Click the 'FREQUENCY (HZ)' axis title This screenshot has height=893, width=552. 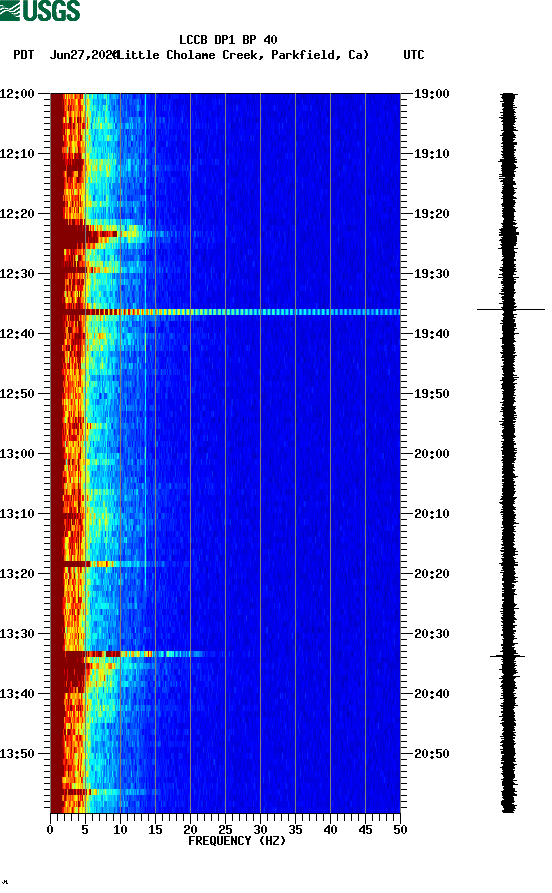click(x=236, y=841)
